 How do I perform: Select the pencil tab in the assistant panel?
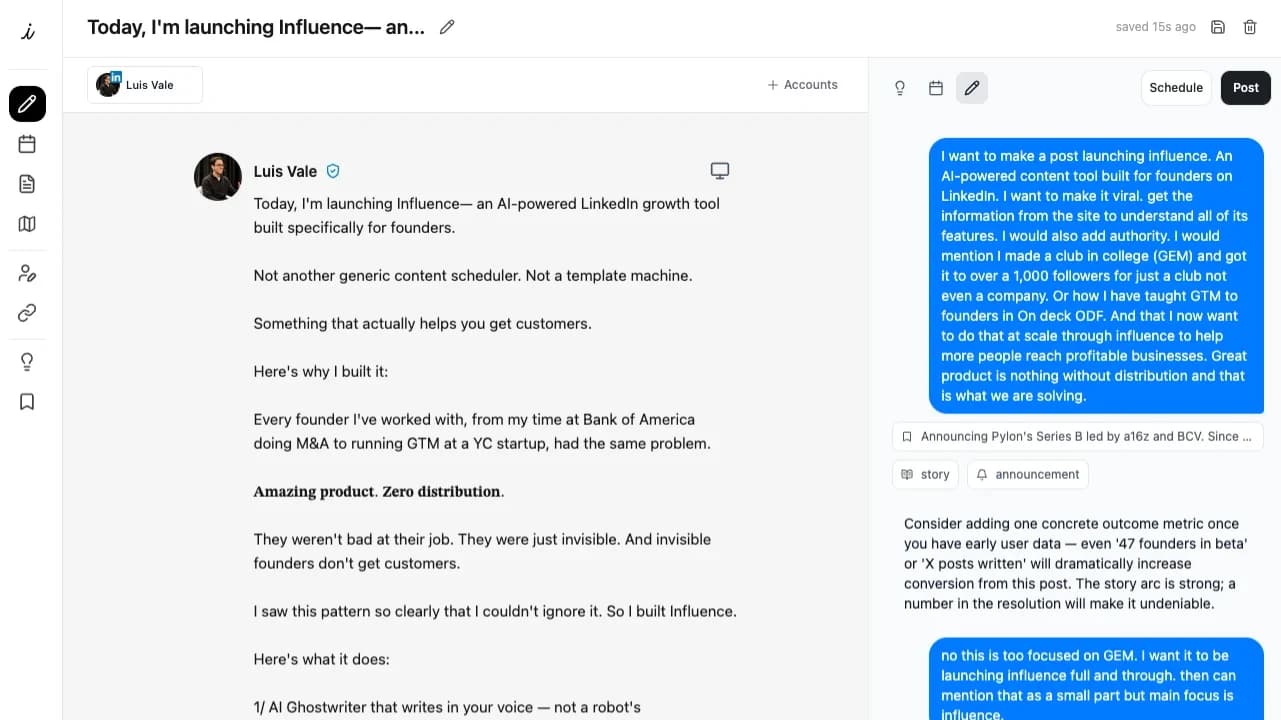(x=971, y=87)
